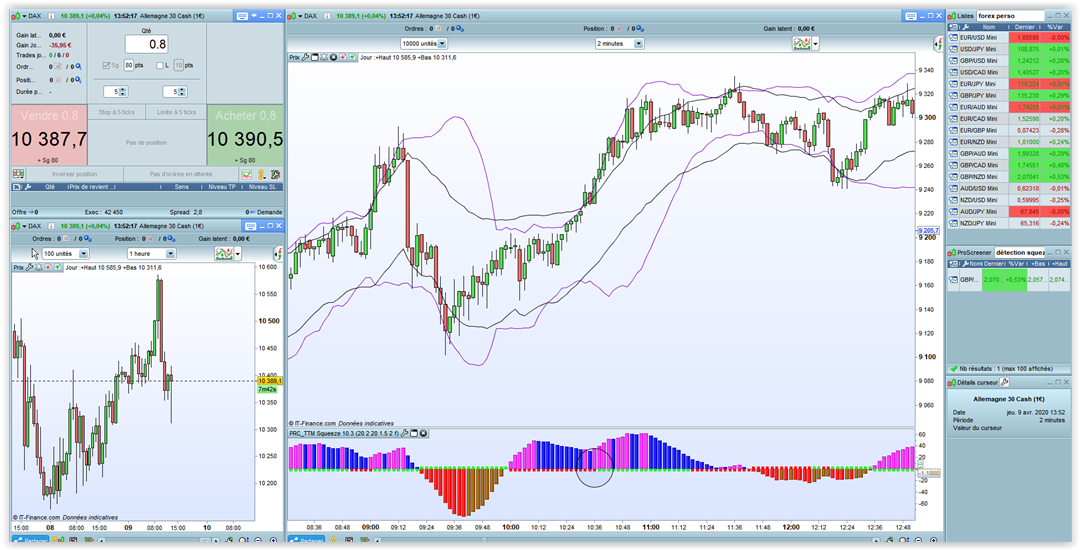The width and height of the screenshot is (1080, 550).
Task: Click grid icon left of Inverser position
Action: pyautogui.click(x=19, y=174)
